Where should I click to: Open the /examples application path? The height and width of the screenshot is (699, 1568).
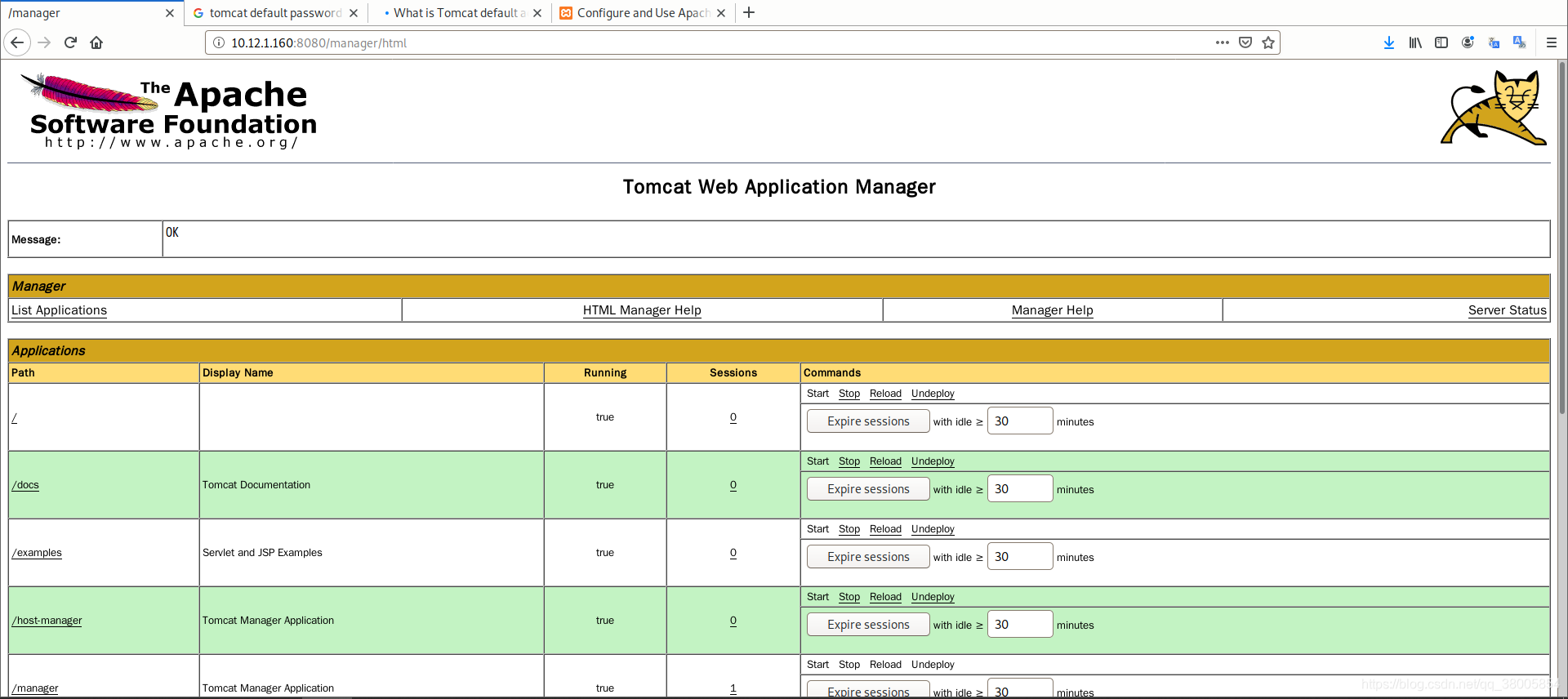37,553
